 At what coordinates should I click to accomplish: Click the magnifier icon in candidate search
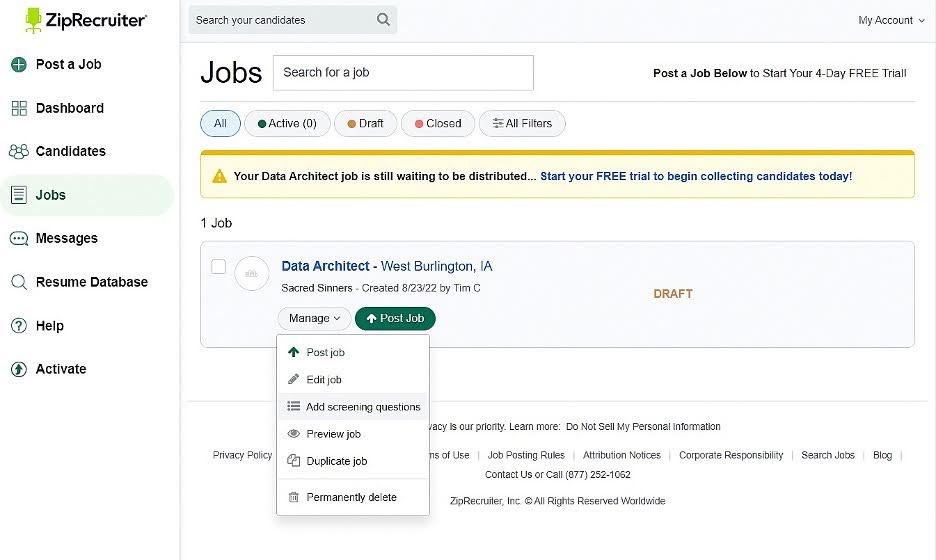383,20
